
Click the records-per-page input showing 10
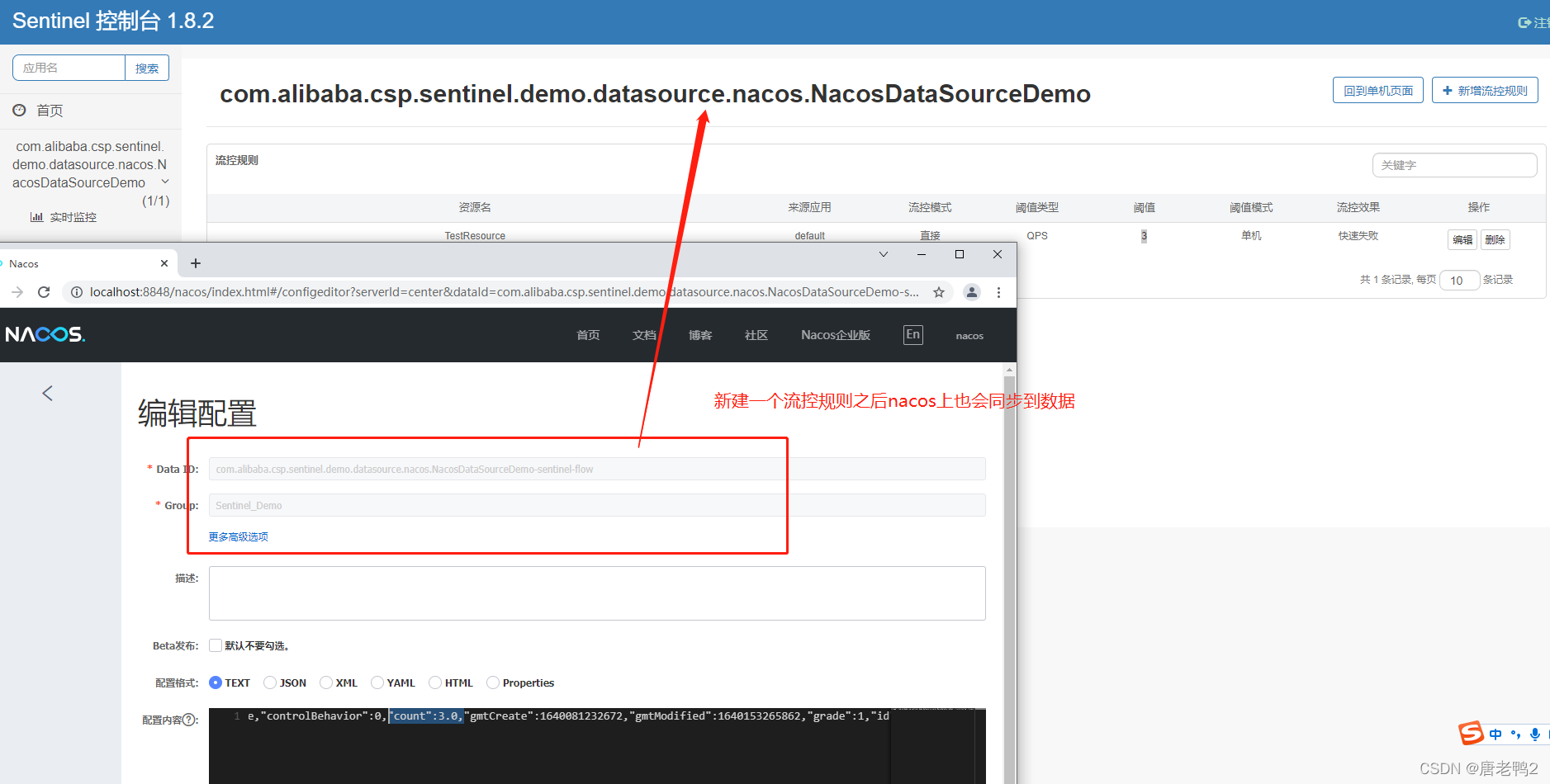point(1459,280)
